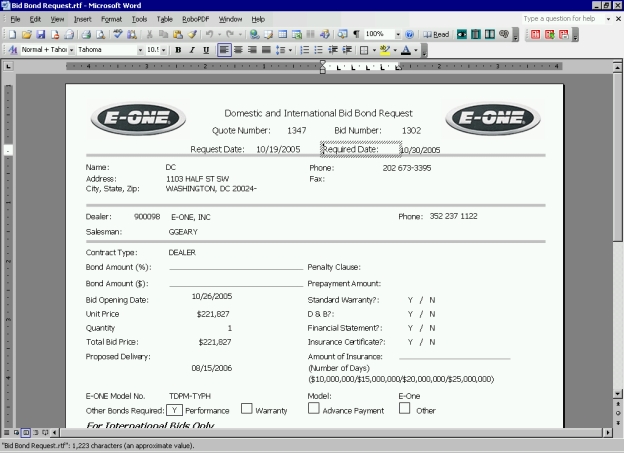Viewport: 624px width, 453px height.
Task: Click the Undo arrow icon
Action: pos(209,35)
